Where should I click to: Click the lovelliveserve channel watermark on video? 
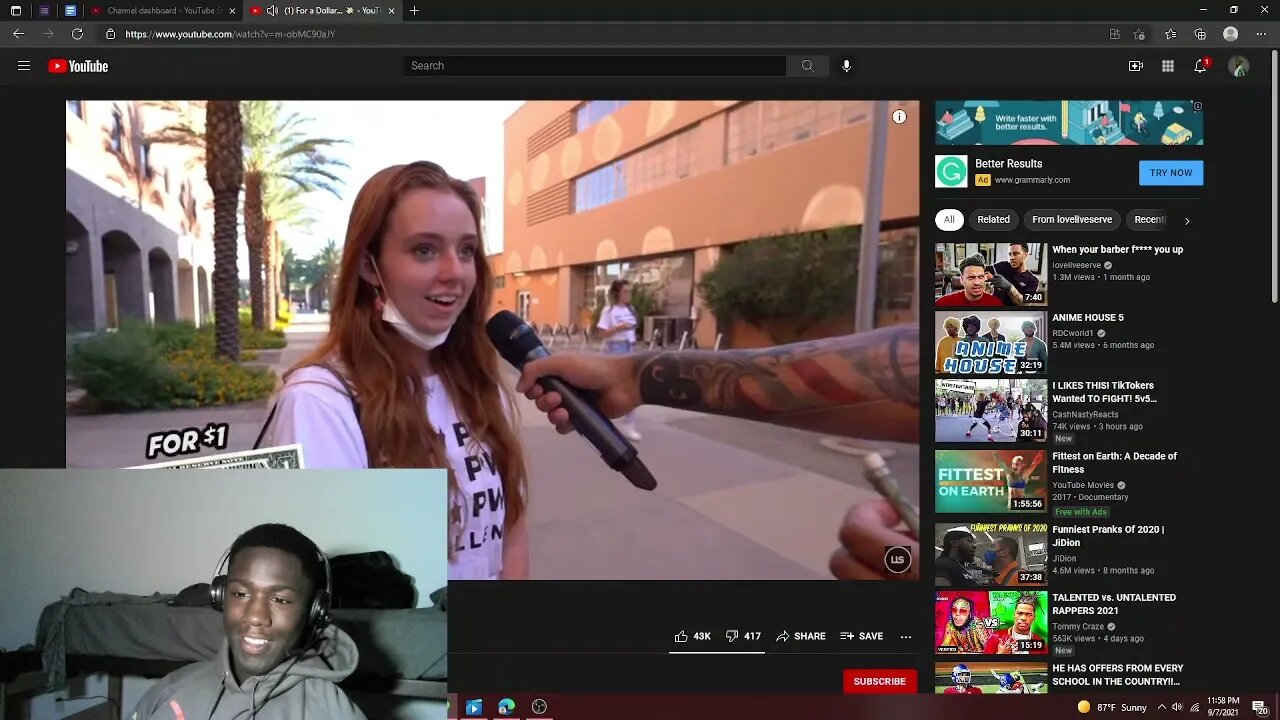click(897, 560)
